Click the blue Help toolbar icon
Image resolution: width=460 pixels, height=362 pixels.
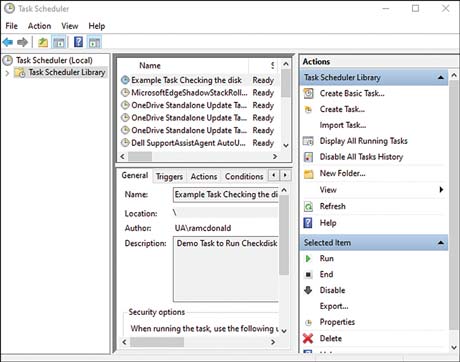78,42
